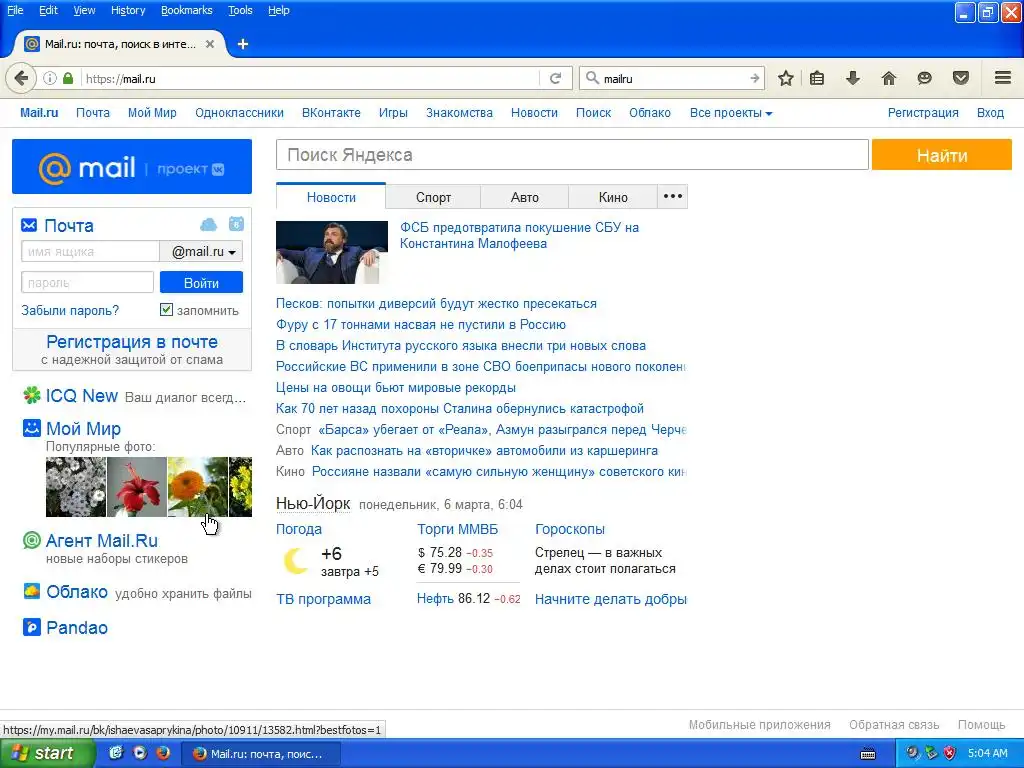Open the Гороскопы link
The image size is (1024, 768).
click(x=569, y=530)
